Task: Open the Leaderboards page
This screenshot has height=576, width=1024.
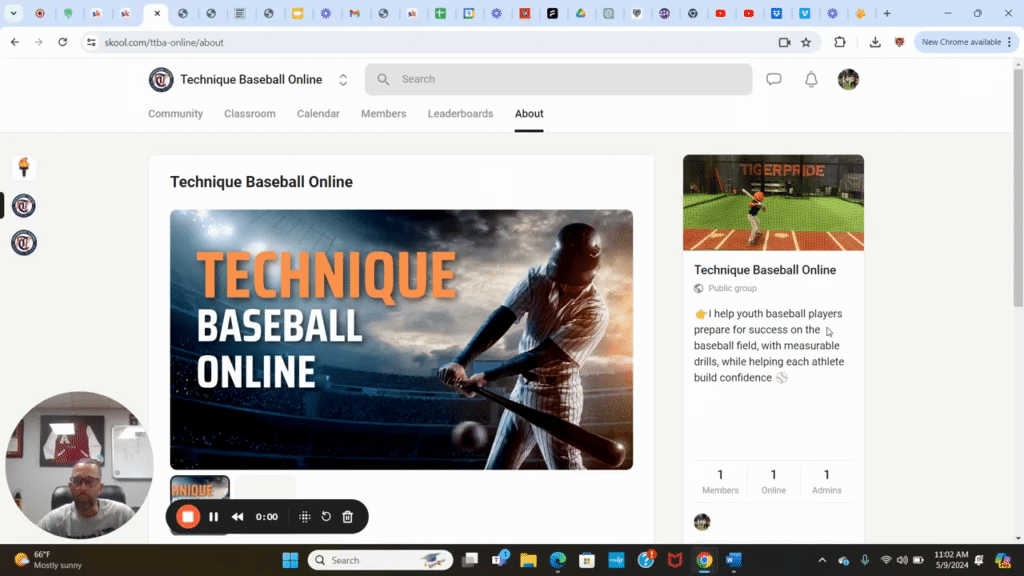Action: (460, 113)
